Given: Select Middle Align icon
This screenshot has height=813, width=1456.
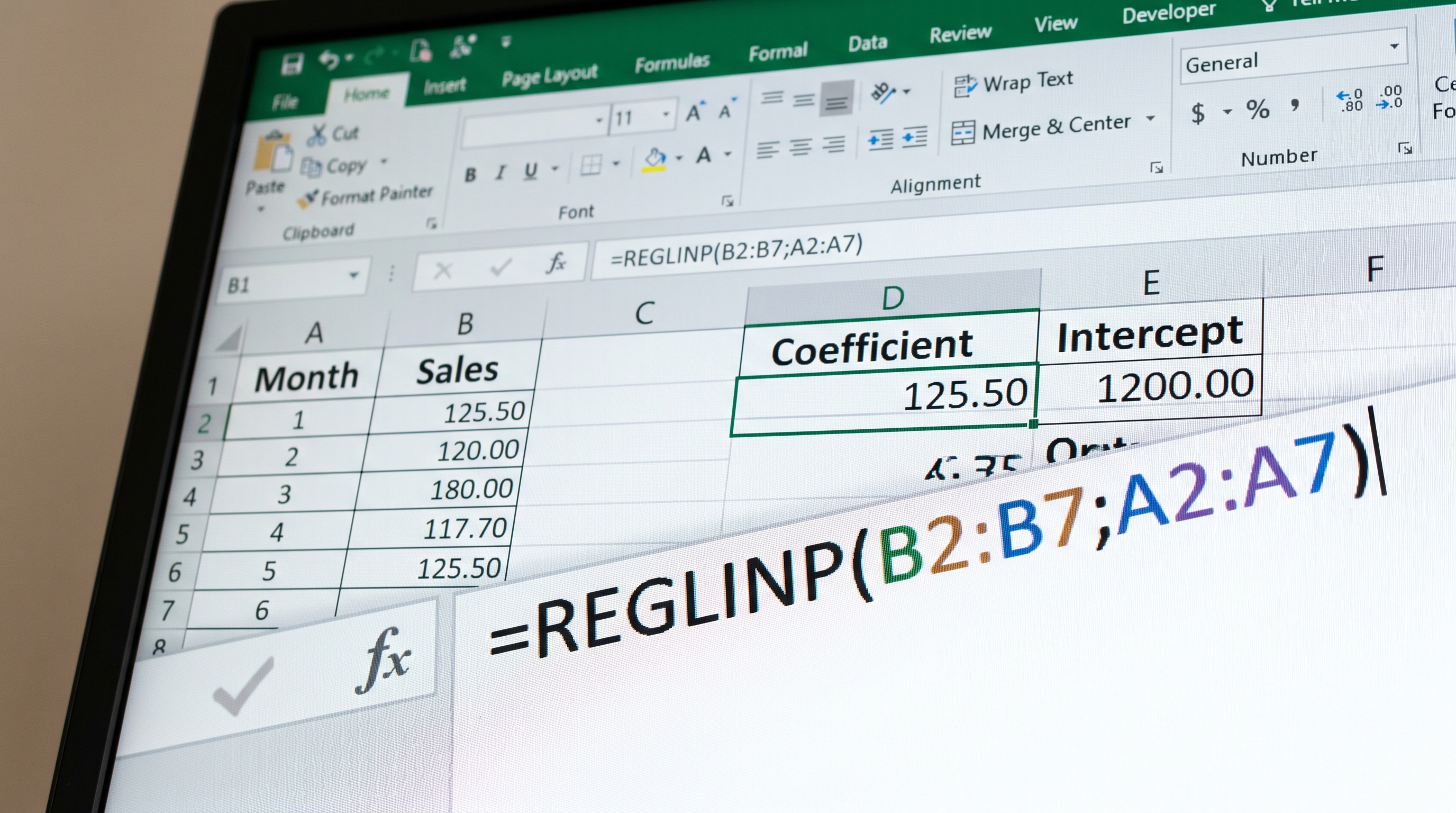Looking at the screenshot, I should [803, 100].
